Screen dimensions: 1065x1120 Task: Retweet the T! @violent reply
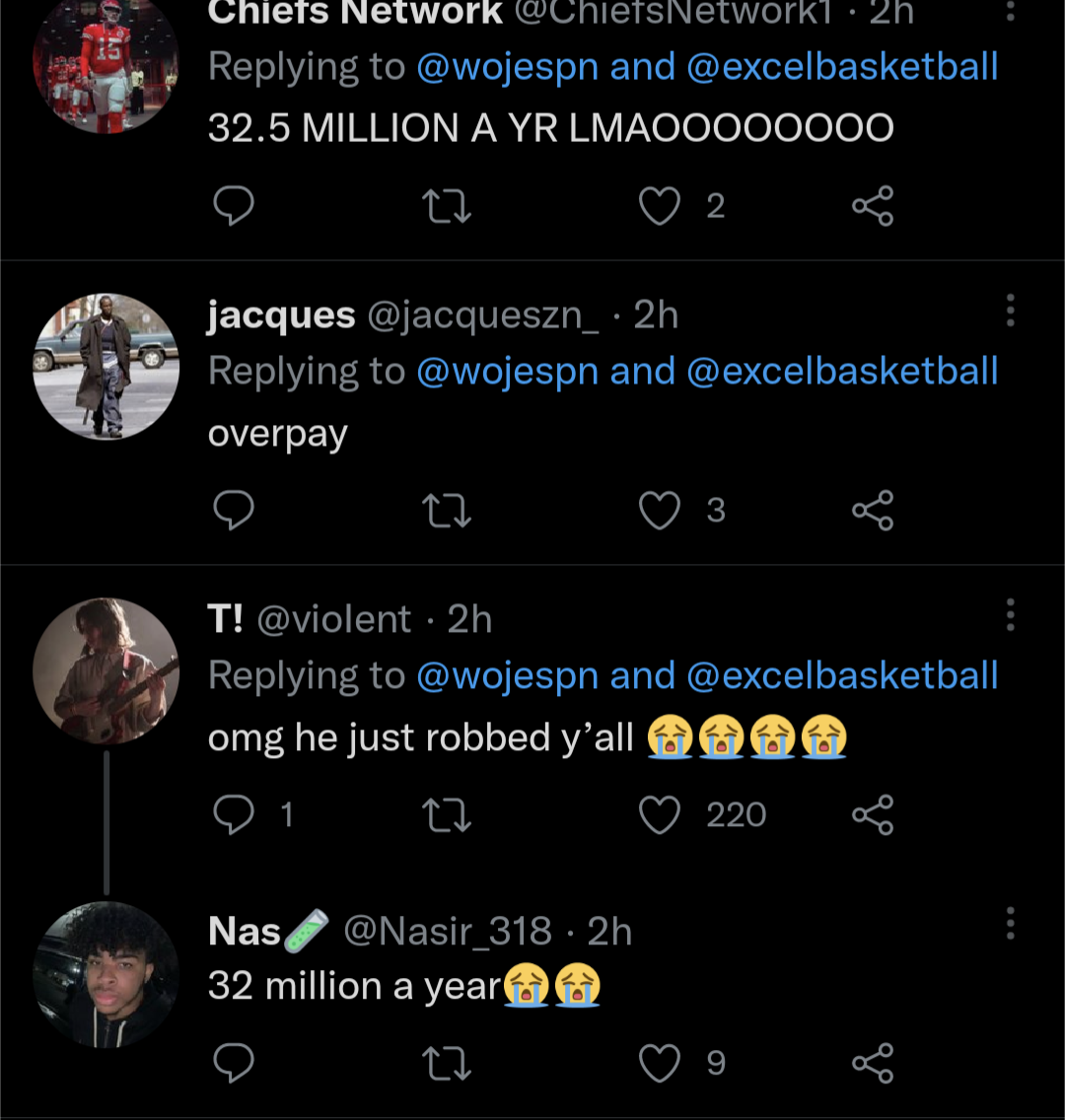[x=446, y=814]
